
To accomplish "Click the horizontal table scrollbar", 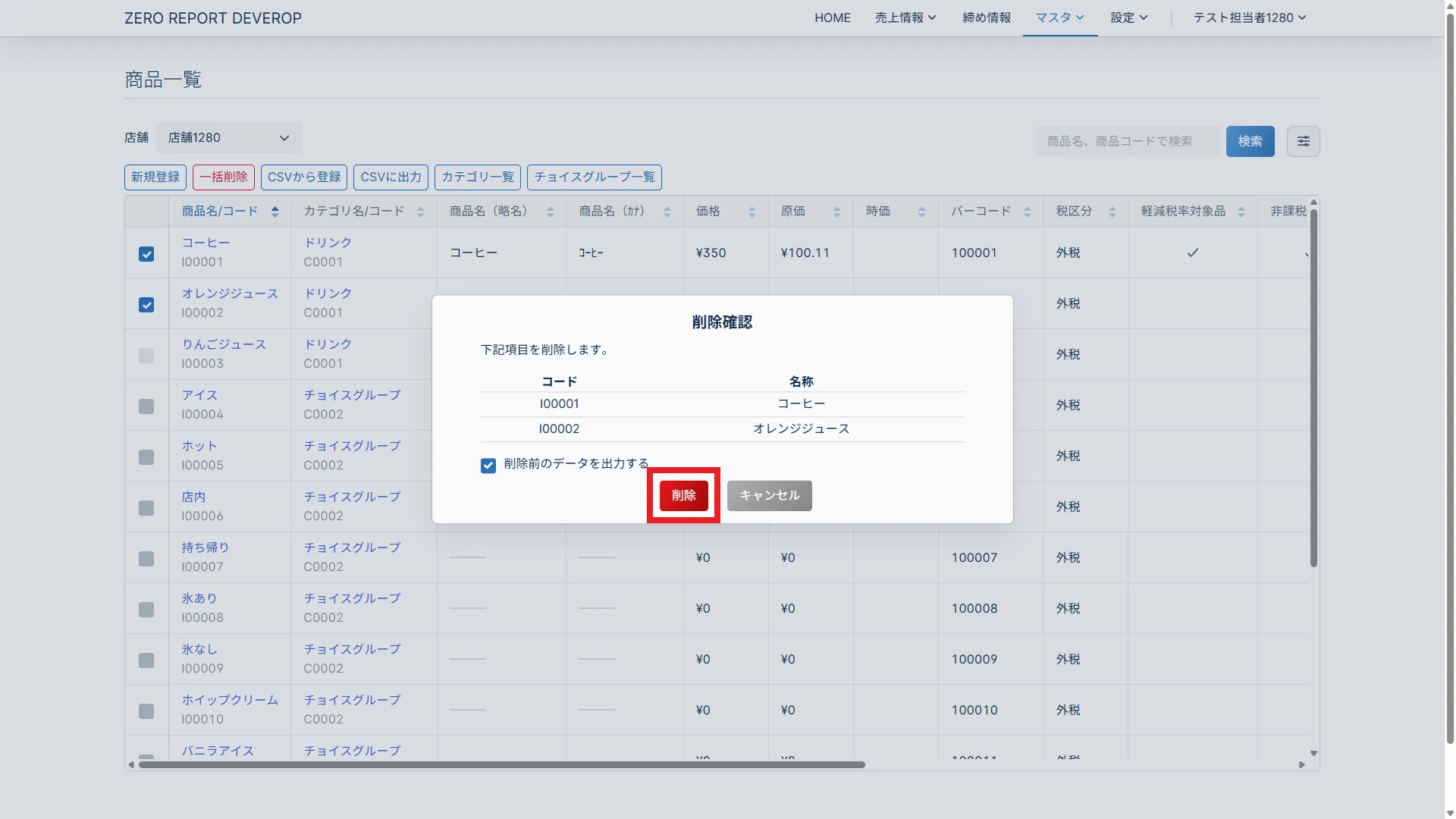I will [500, 764].
